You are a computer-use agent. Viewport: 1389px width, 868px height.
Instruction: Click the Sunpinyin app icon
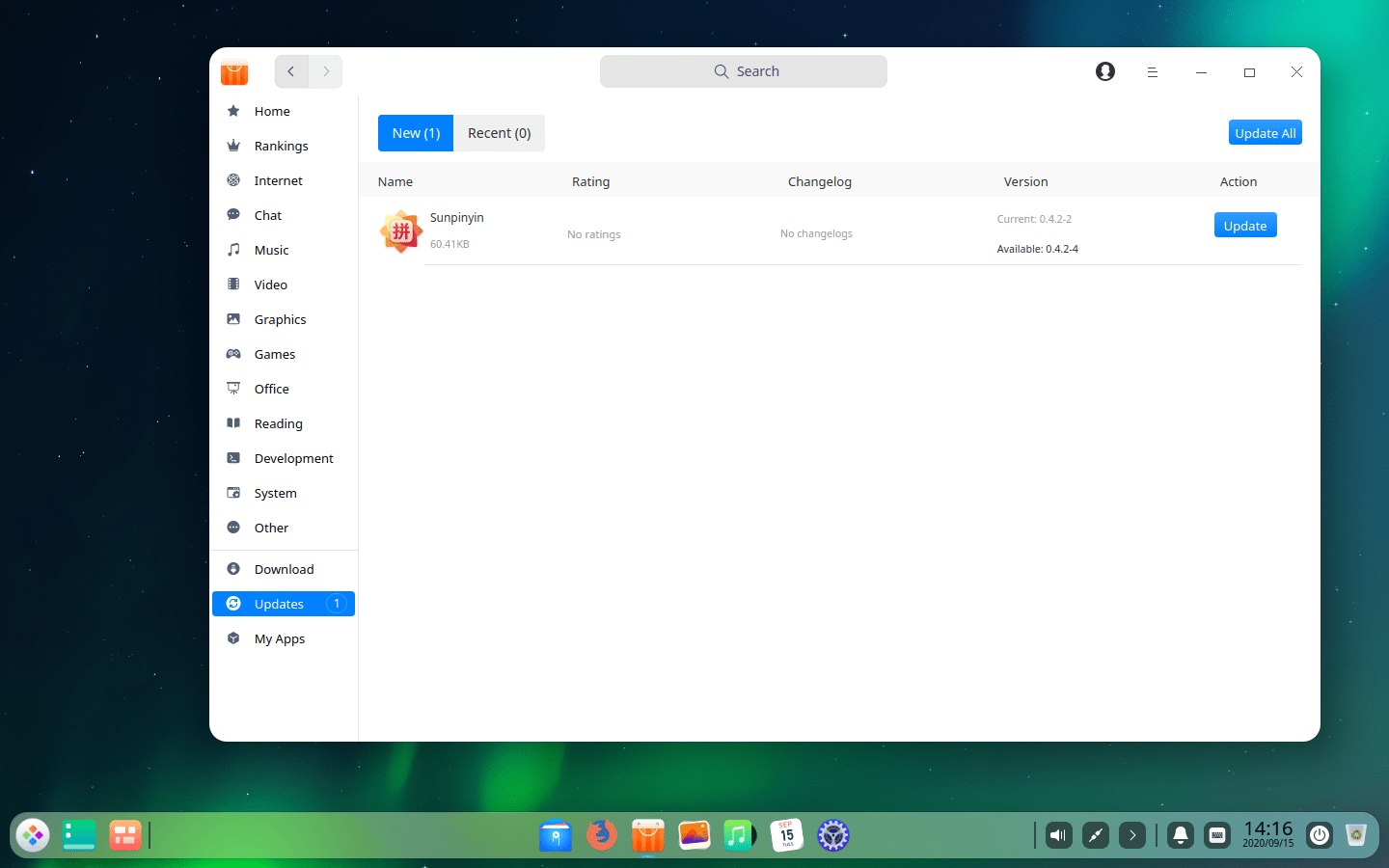400,231
